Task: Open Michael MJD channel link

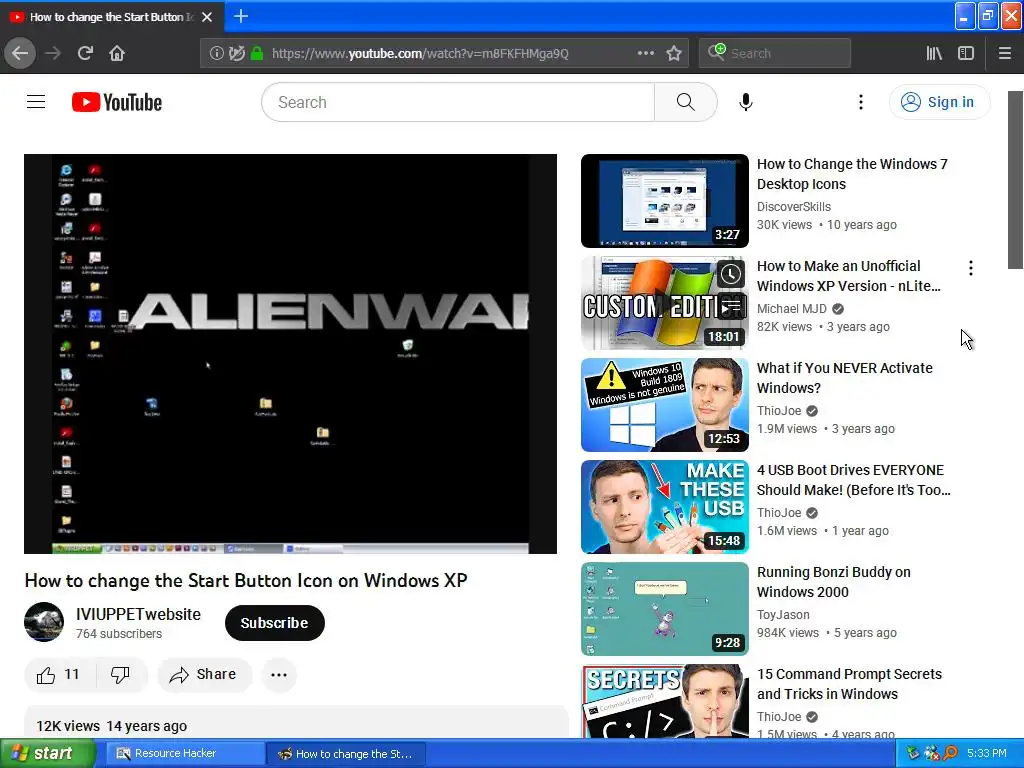Action: [x=792, y=308]
